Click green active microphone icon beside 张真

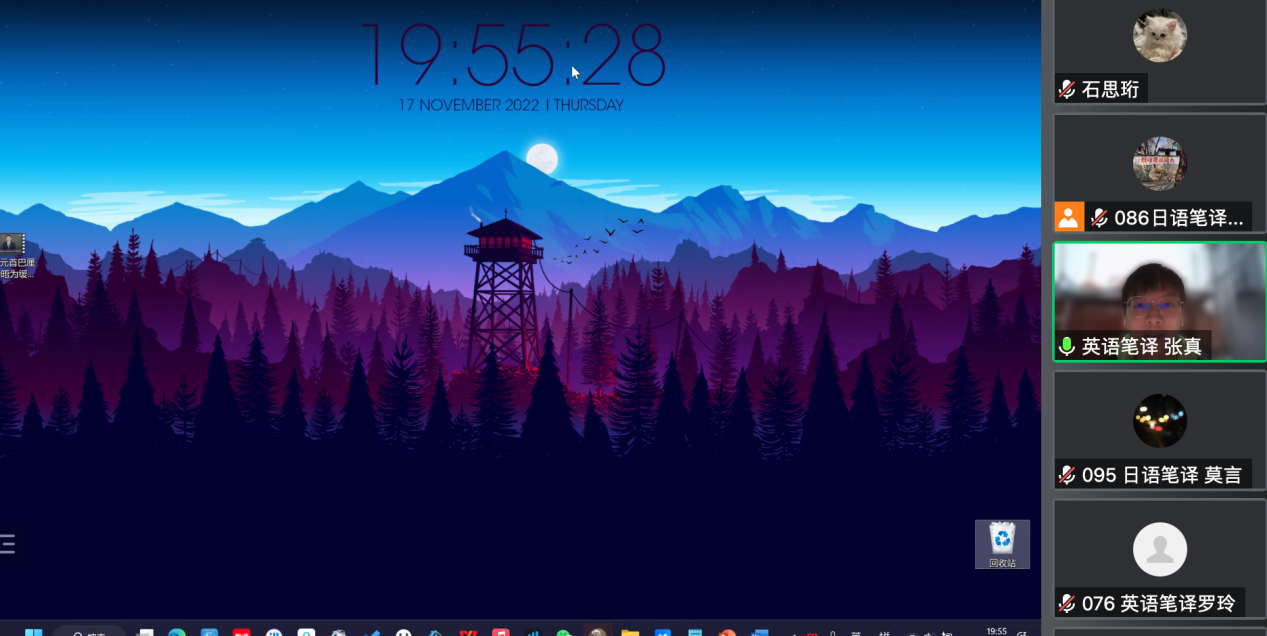pyautogui.click(x=1068, y=346)
